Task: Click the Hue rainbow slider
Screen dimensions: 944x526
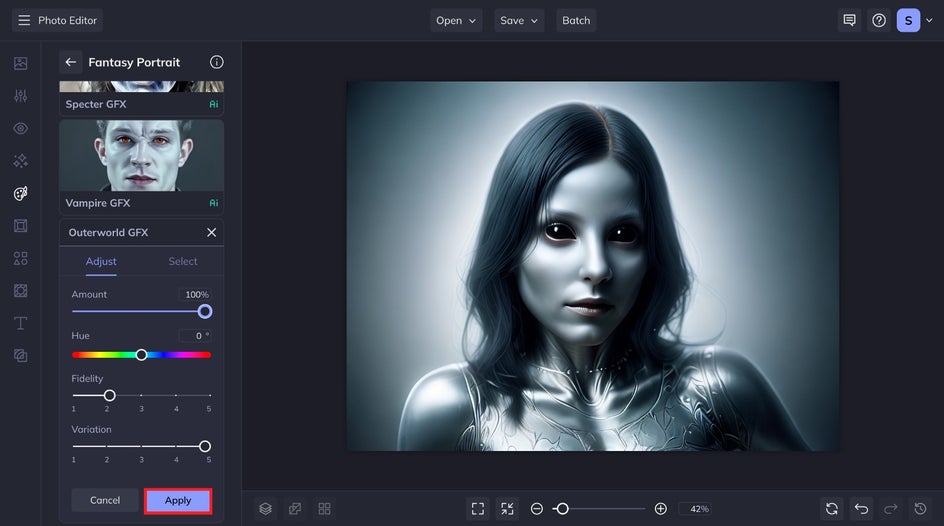Action: [141, 355]
